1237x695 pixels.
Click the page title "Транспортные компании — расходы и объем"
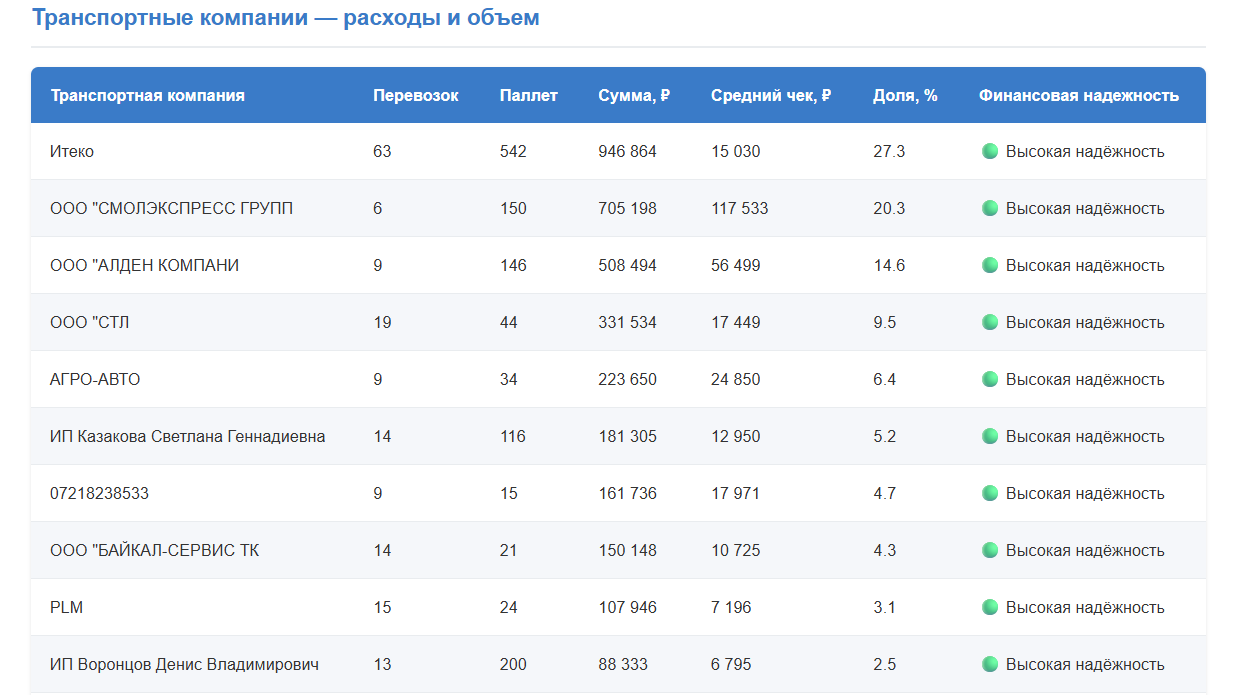tap(286, 18)
